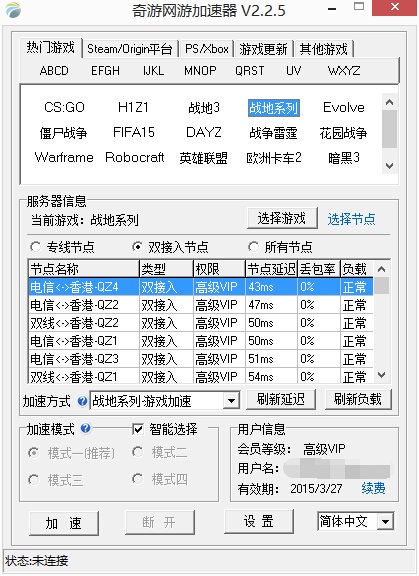The height and width of the screenshot is (576, 419).
Task: Filter games by ABCD letters
Action: 54,71
